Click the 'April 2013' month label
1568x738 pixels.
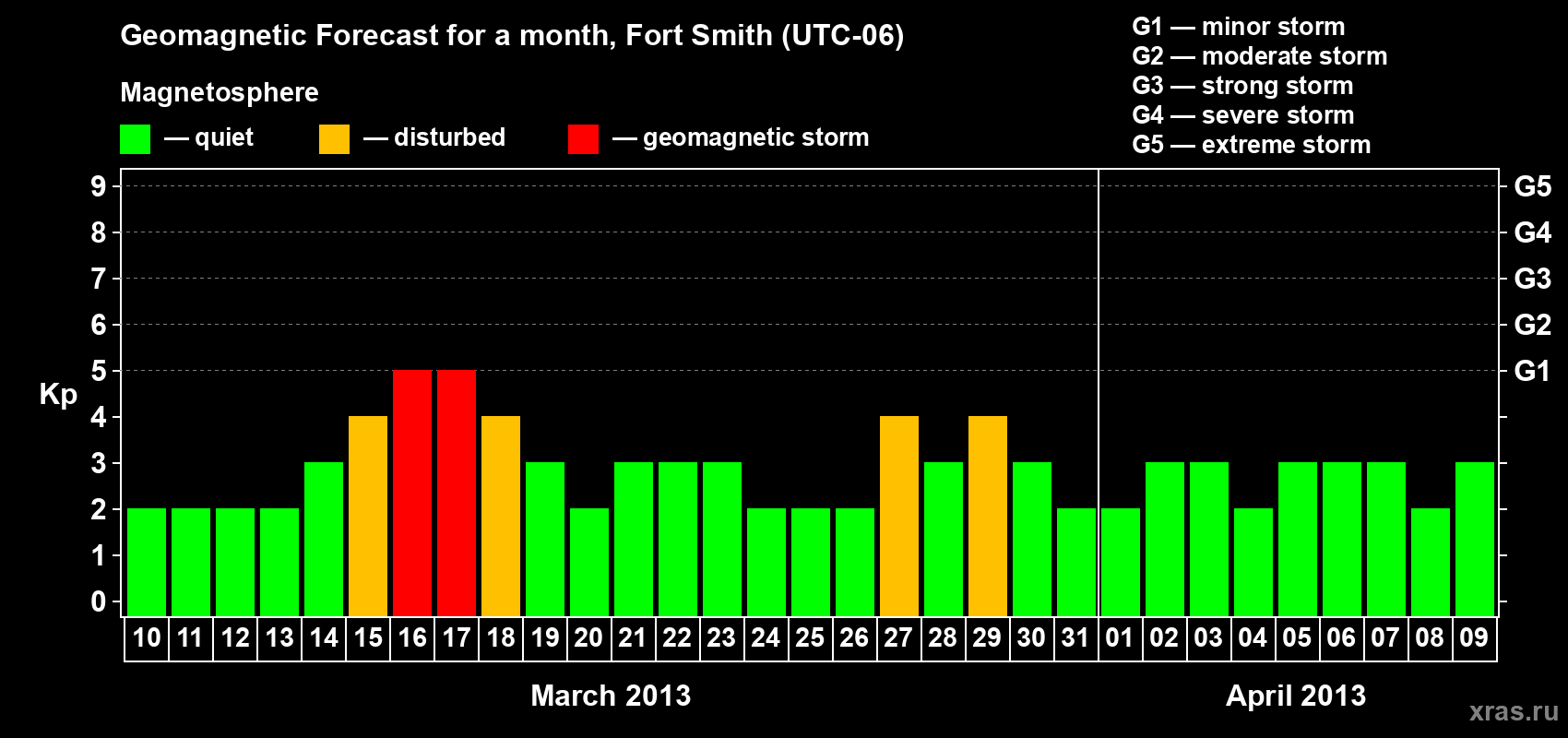coord(1296,696)
